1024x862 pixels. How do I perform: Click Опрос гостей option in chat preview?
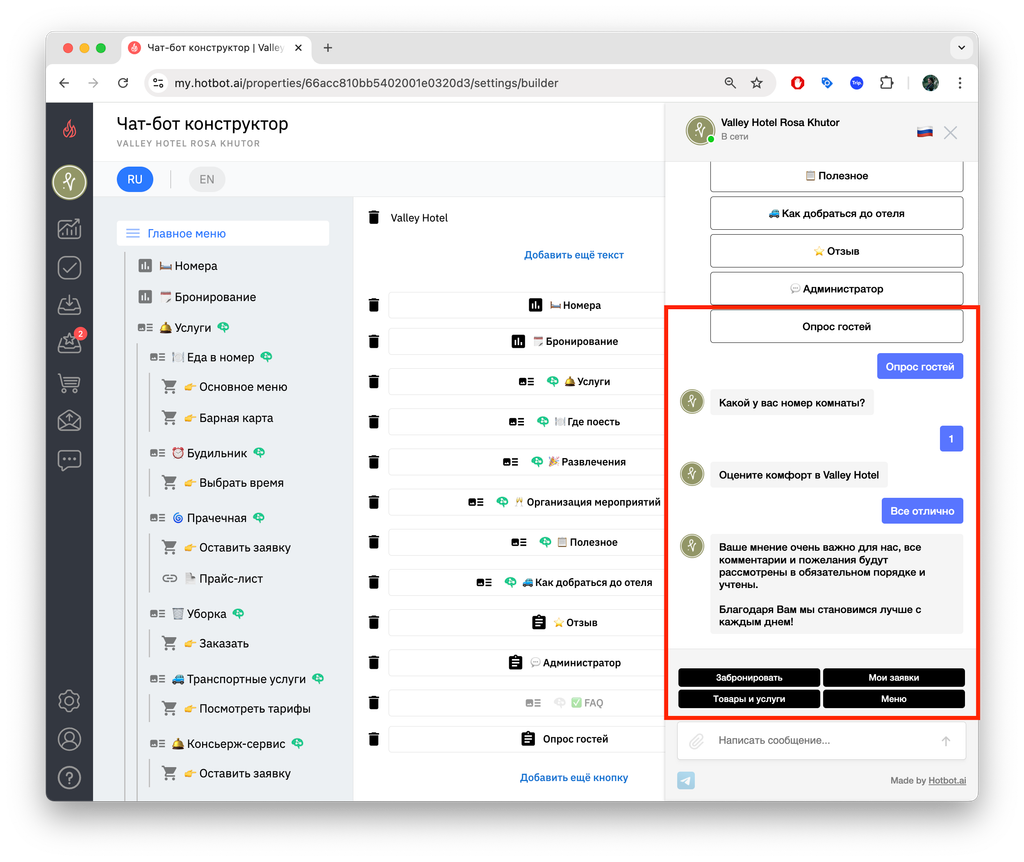pyautogui.click(x=837, y=327)
